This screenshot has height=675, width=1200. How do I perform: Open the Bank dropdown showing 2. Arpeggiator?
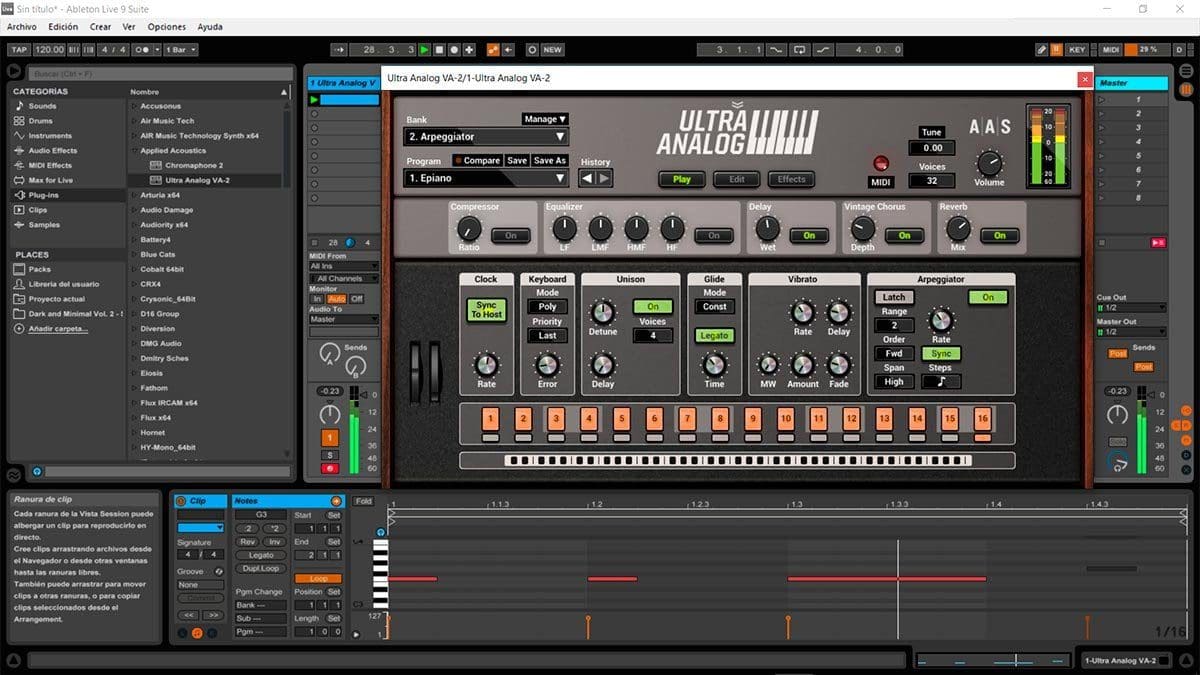click(x=487, y=136)
